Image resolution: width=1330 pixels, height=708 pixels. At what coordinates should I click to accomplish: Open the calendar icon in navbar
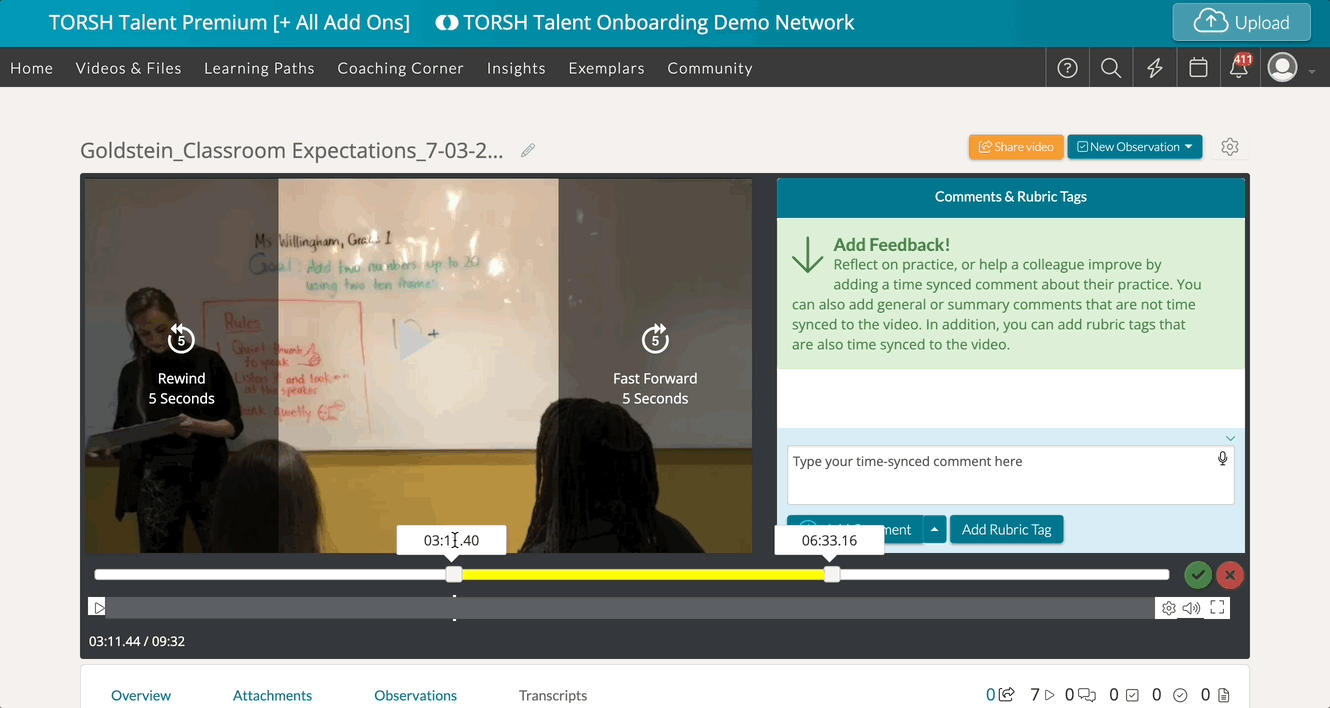[1198, 68]
